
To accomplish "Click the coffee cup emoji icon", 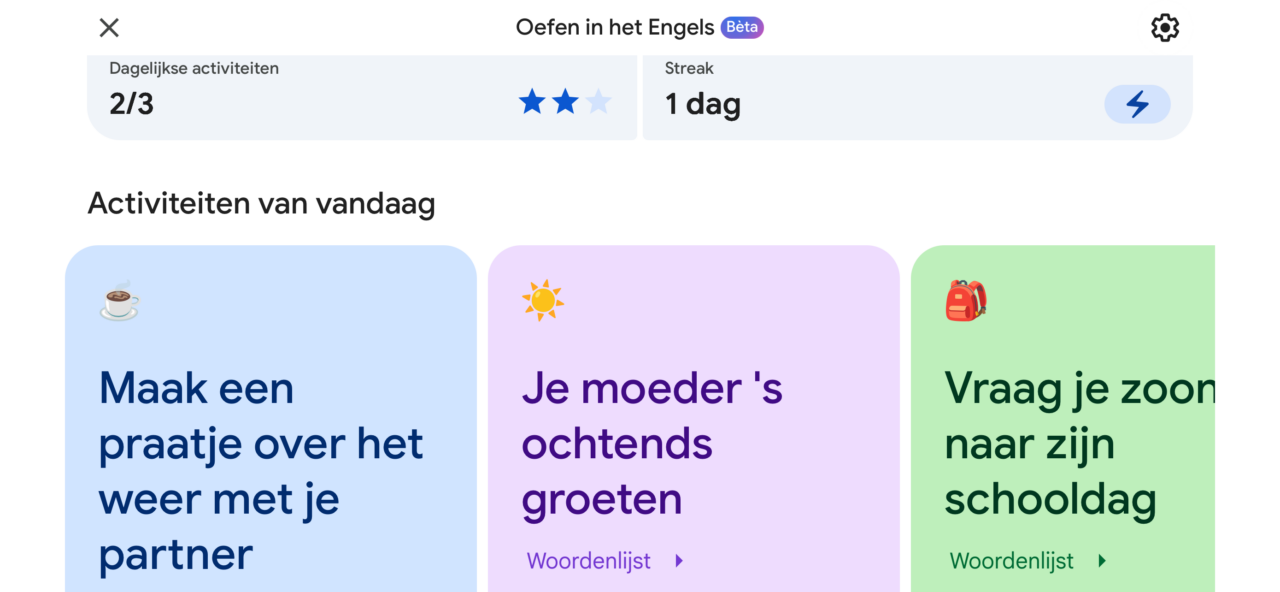I will (120, 300).
